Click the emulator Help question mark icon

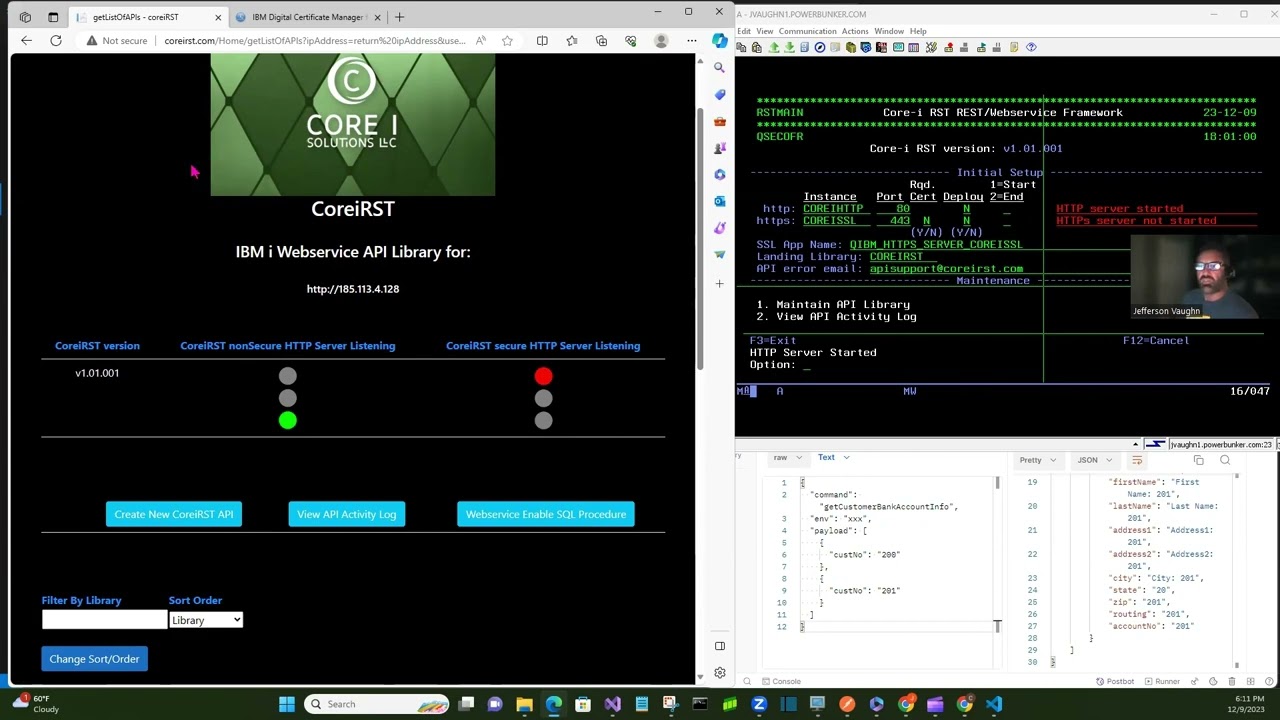[1031, 47]
